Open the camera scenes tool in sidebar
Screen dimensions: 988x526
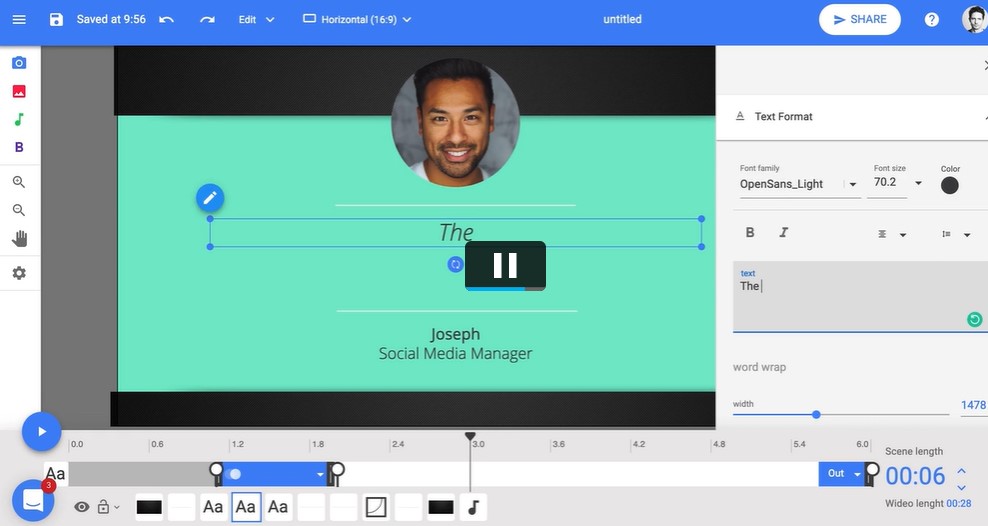pyautogui.click(x=19, y=63)
